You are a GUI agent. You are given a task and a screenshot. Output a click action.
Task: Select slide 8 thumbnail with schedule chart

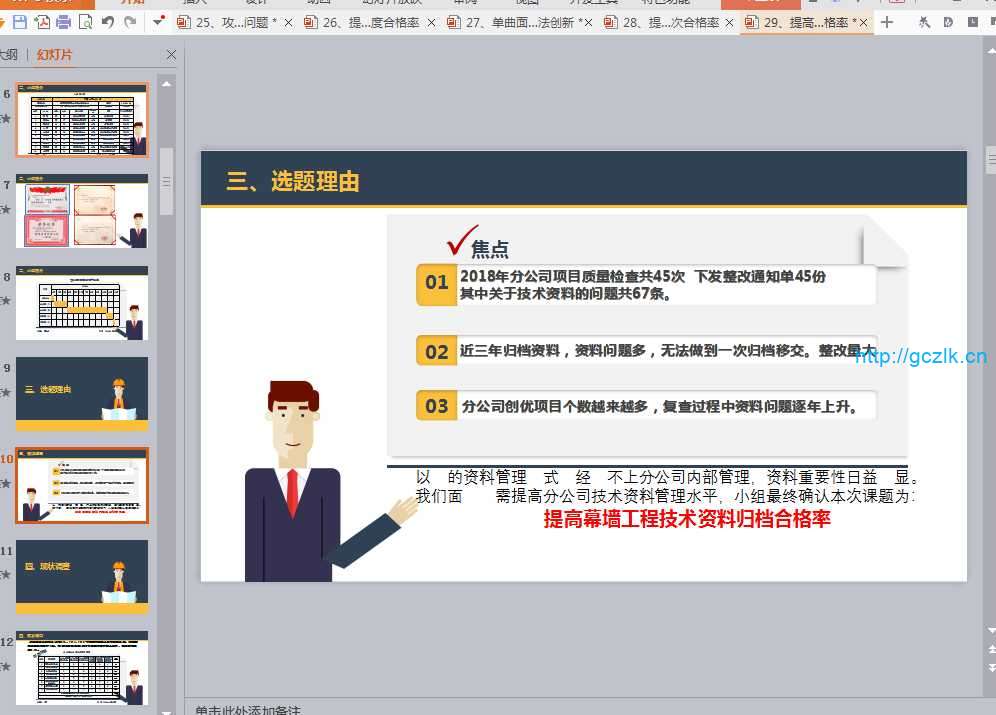[x=82, y=302]
